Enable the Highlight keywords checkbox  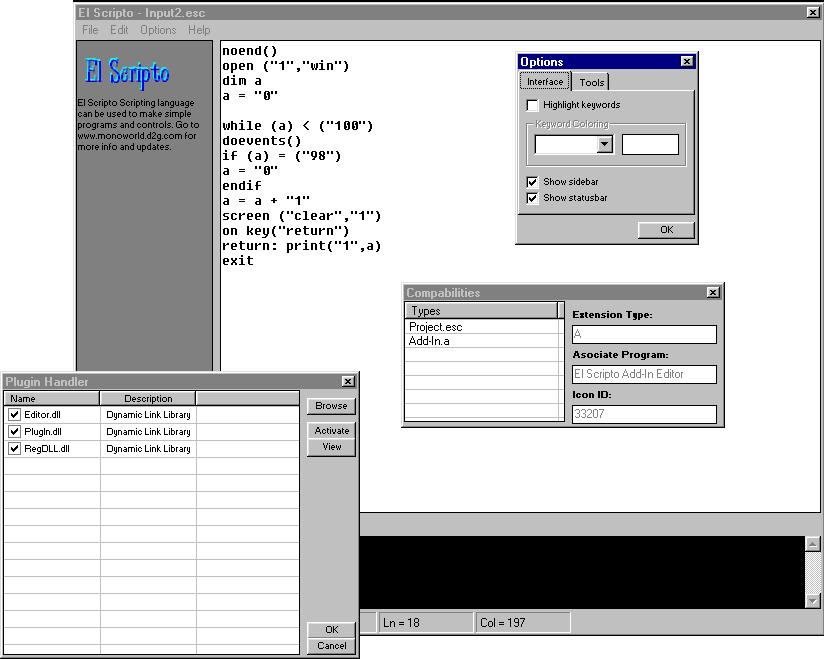pyautogui.click(x=532, y=105)
